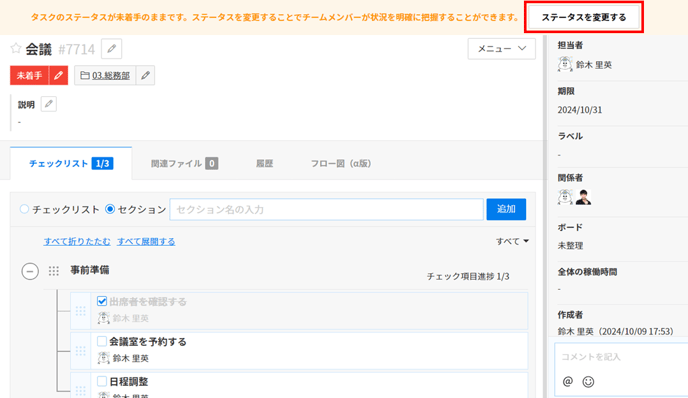The height and width of the screenshot is (398, 688).
Task: Click ステータスを変更する button
Action: point(584,17)
